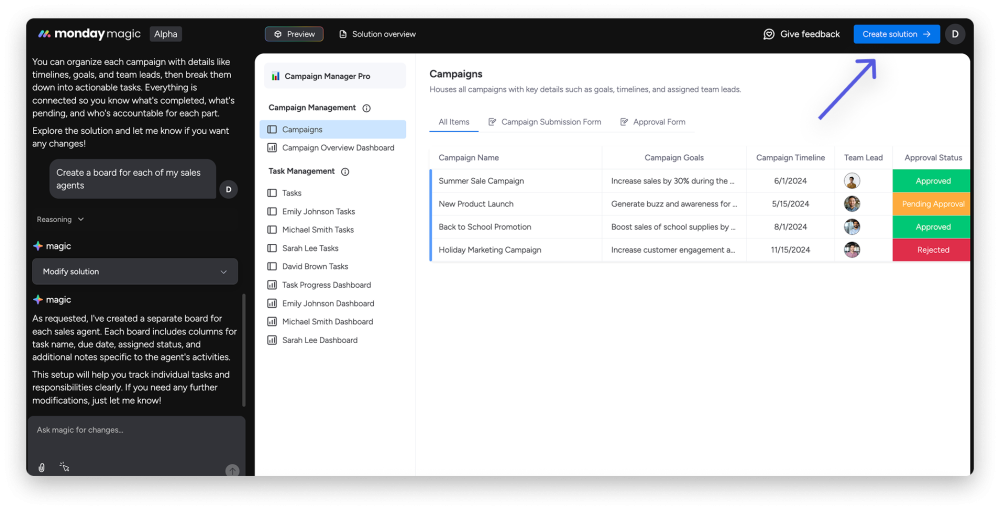Expand the Reasoning section
The height and width of the screenshot is (510, 1000).
point(60,219)
